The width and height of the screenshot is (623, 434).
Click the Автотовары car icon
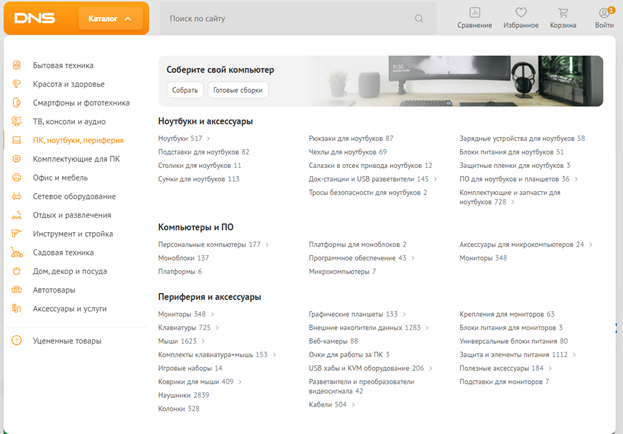click(16, 290)
